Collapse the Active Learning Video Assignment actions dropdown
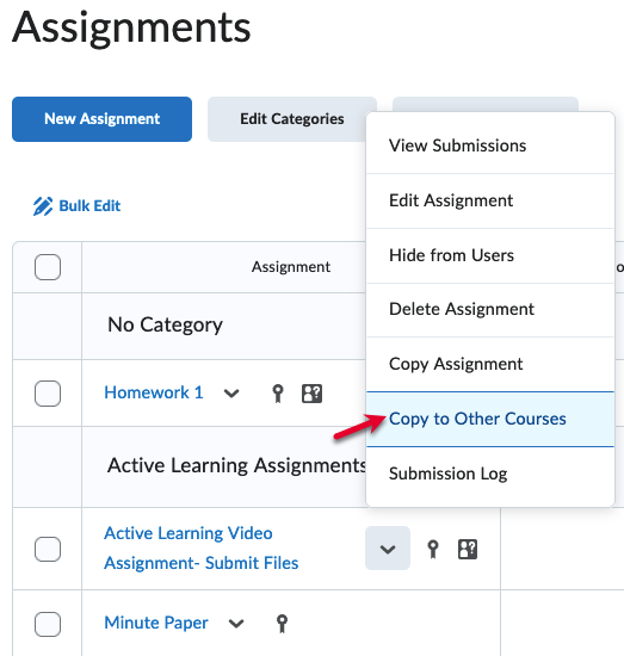This screenshot has width=624, height=656. pyautogui.click(x=388, y=549)
